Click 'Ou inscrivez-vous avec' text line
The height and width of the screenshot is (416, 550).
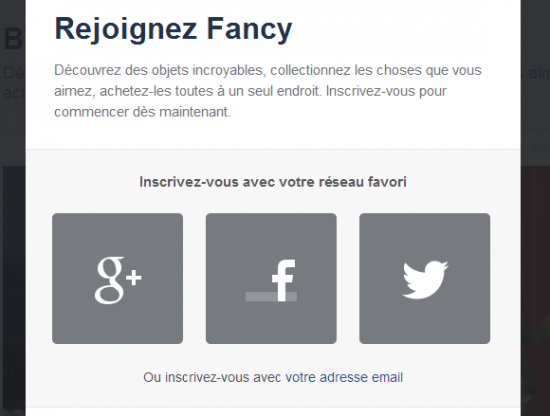[x=212, y=377]
